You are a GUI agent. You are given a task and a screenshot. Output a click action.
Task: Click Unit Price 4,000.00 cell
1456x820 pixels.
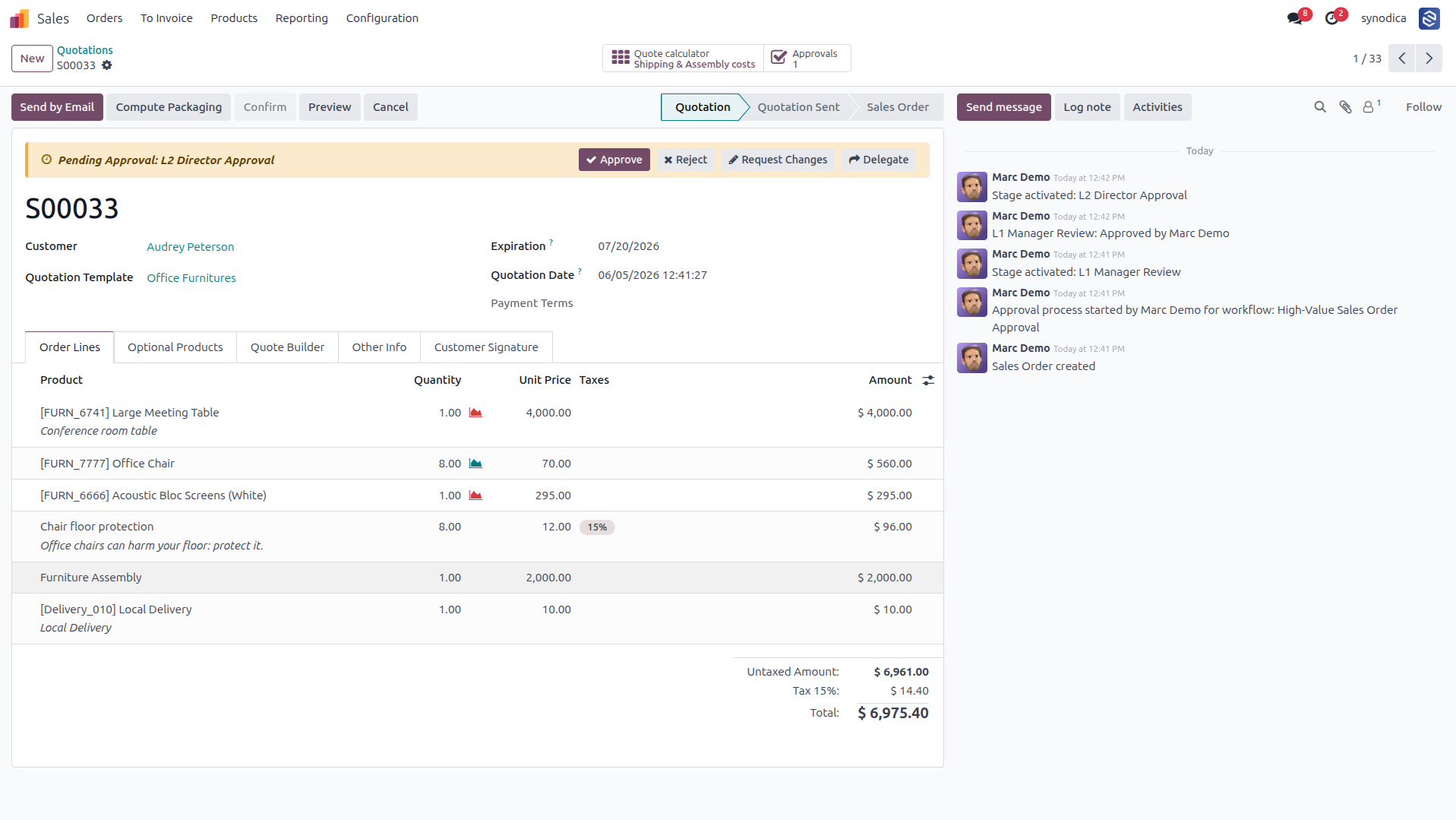click(548, 413)
